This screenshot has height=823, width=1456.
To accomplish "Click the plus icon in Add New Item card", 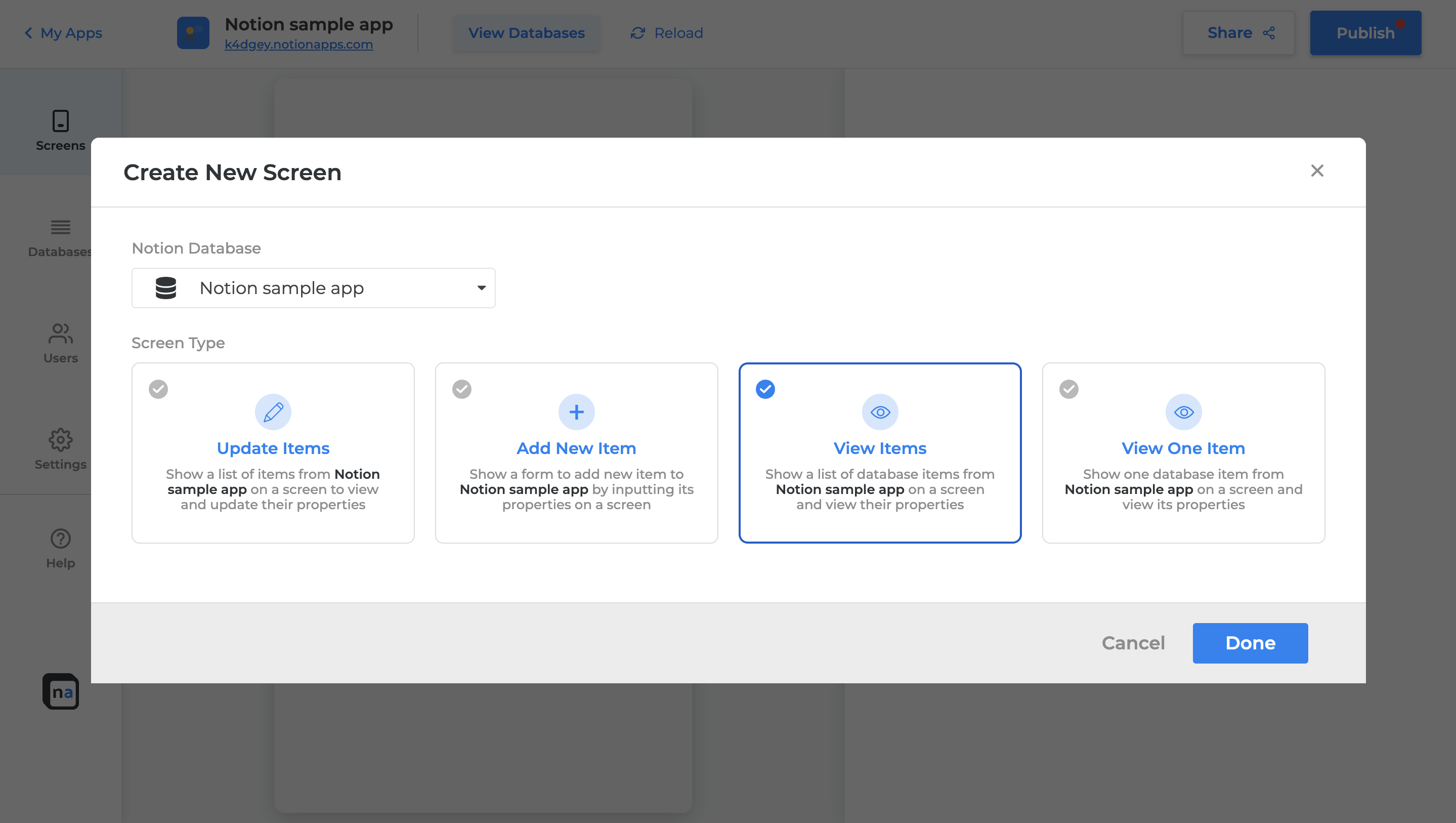I will point(576,412).
